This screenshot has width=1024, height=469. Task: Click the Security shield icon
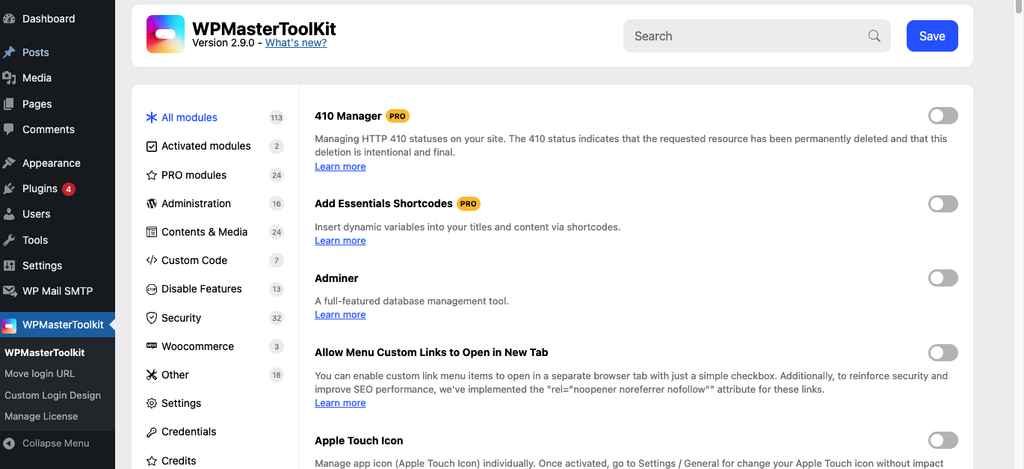pos(152,318)
